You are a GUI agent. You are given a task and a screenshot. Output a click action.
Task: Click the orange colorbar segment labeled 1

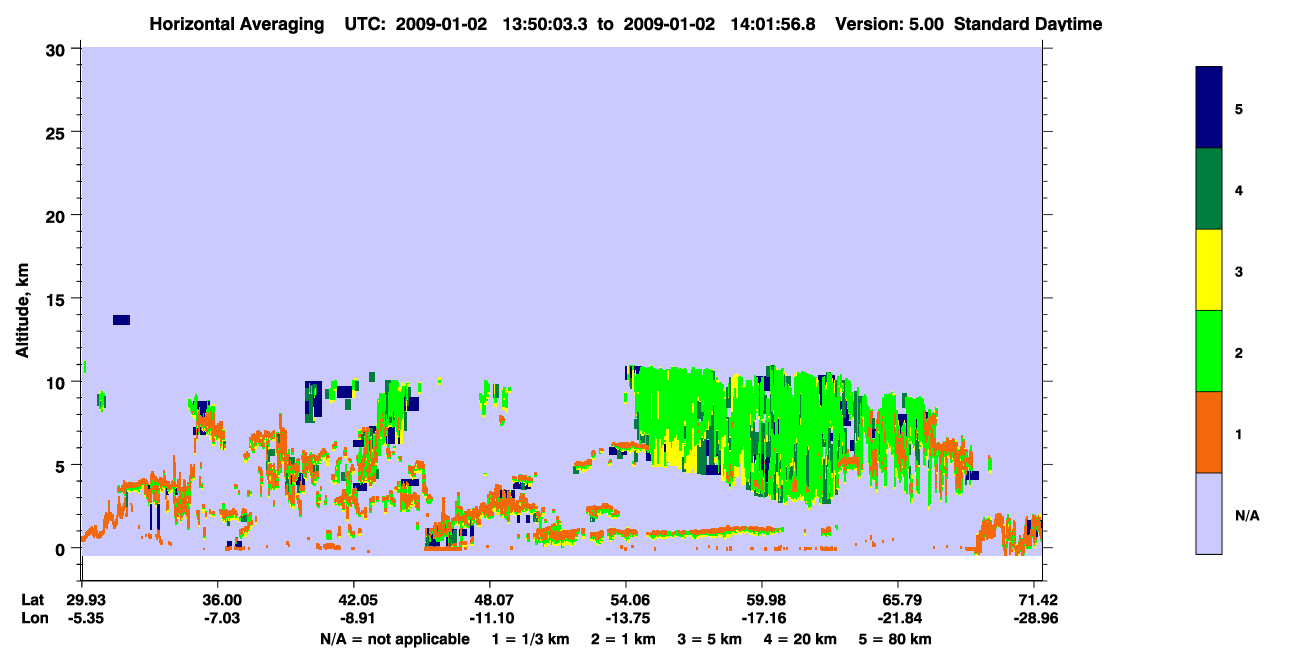(1209, 432)
